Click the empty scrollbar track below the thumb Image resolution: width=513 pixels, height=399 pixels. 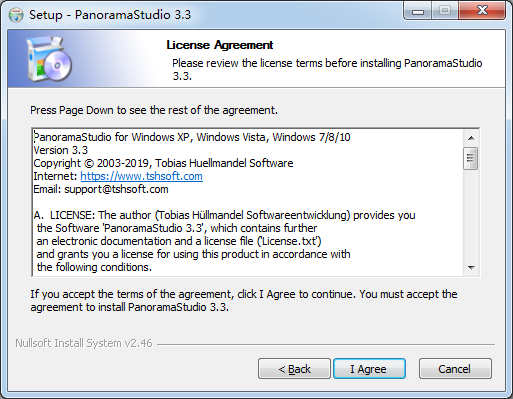471,215
